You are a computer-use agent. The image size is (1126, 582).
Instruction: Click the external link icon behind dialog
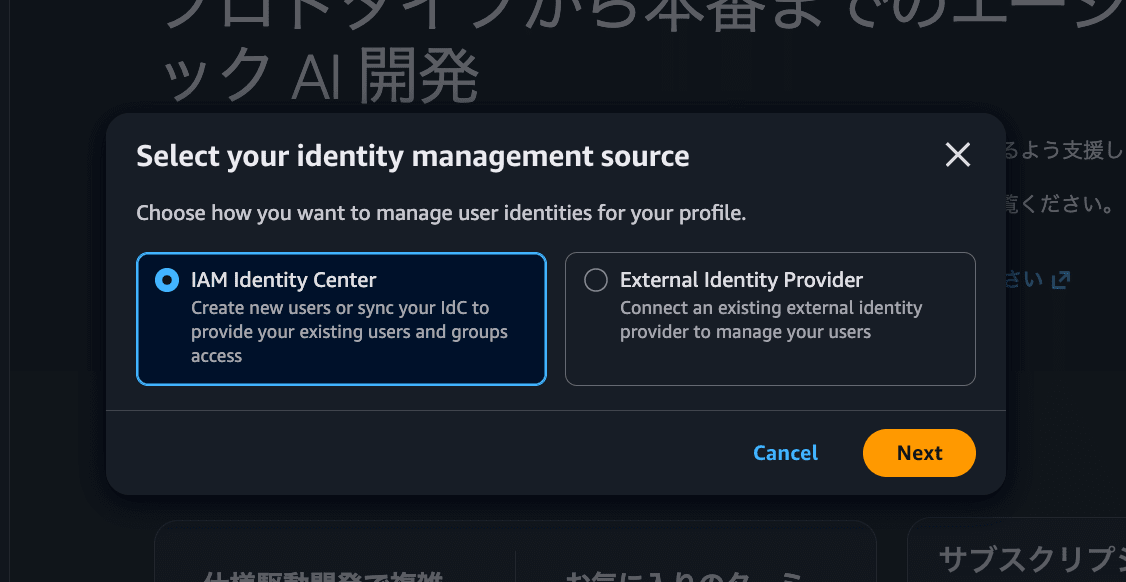(1061, 280)
